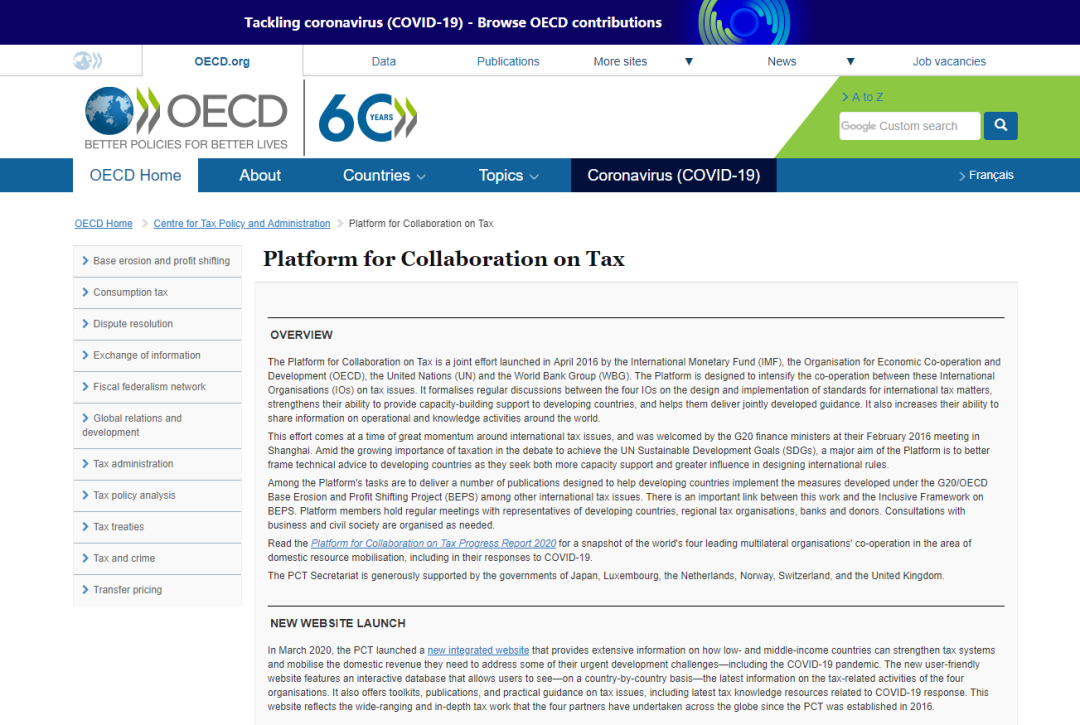Click the Google Custom search field
This screenshot has width=1080, height=725.
click(x=909, y=126)
